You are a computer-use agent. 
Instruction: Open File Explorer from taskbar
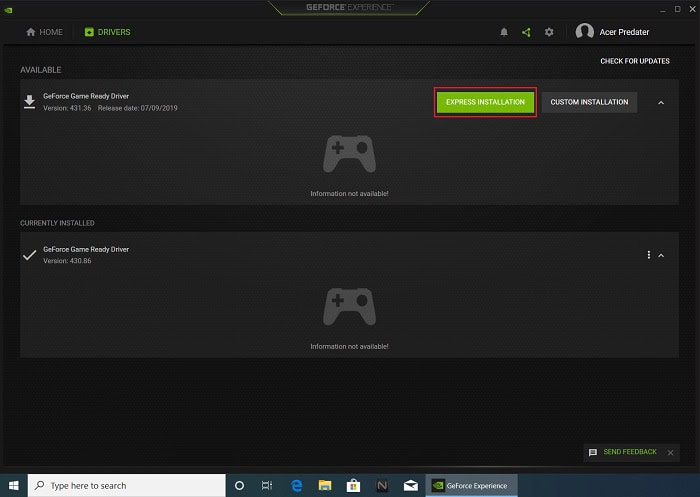point(325,485)
